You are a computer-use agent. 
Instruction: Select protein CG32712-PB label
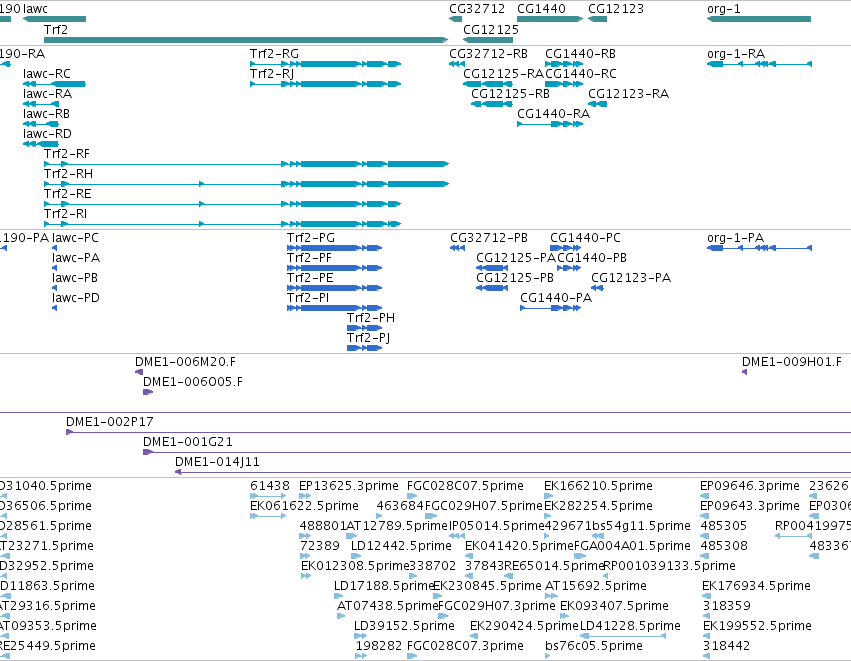[x=488, y=238]
